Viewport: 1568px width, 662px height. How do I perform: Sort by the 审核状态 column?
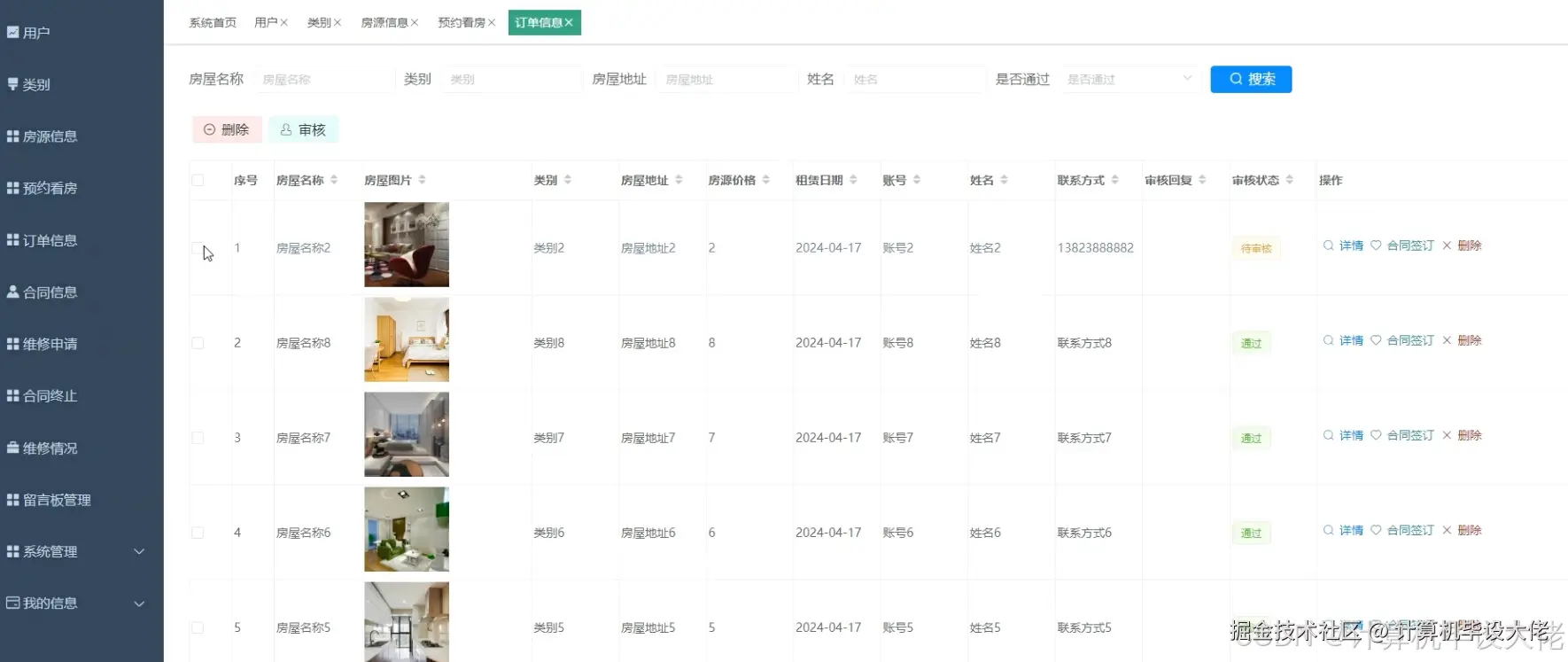pos(1290,180)
